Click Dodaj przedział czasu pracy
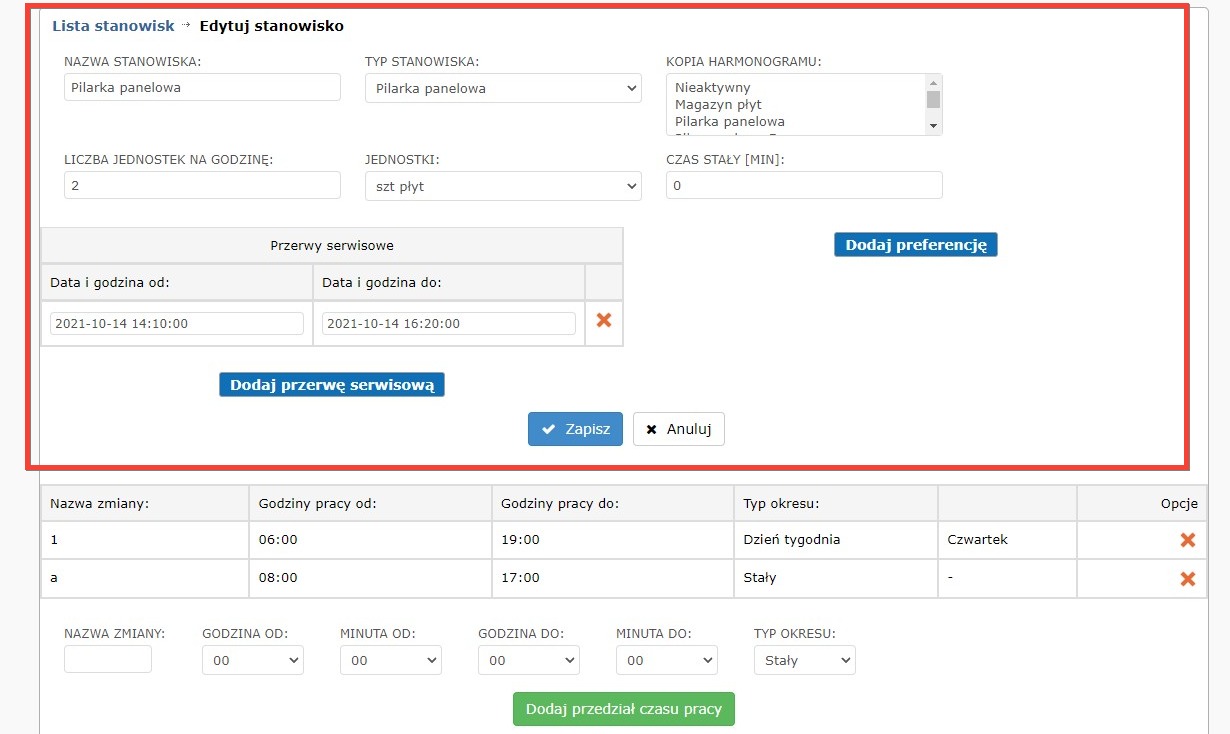 (x=624, y=709)
